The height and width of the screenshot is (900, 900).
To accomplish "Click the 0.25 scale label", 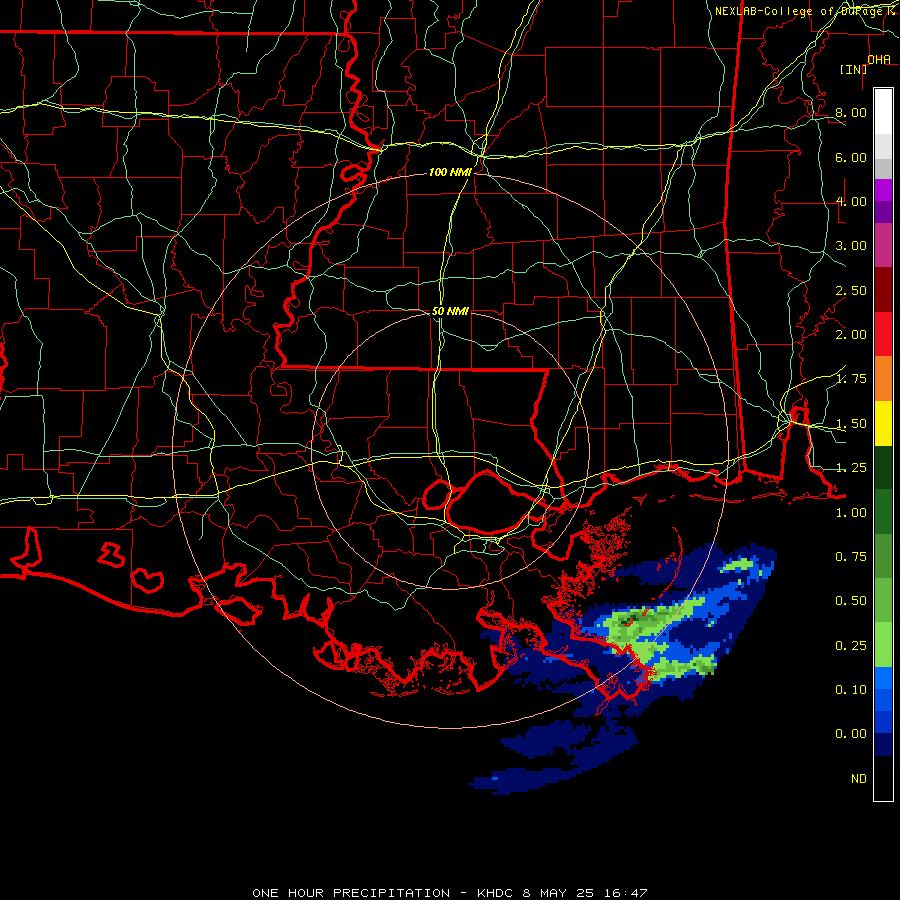I will pos(851,646).
